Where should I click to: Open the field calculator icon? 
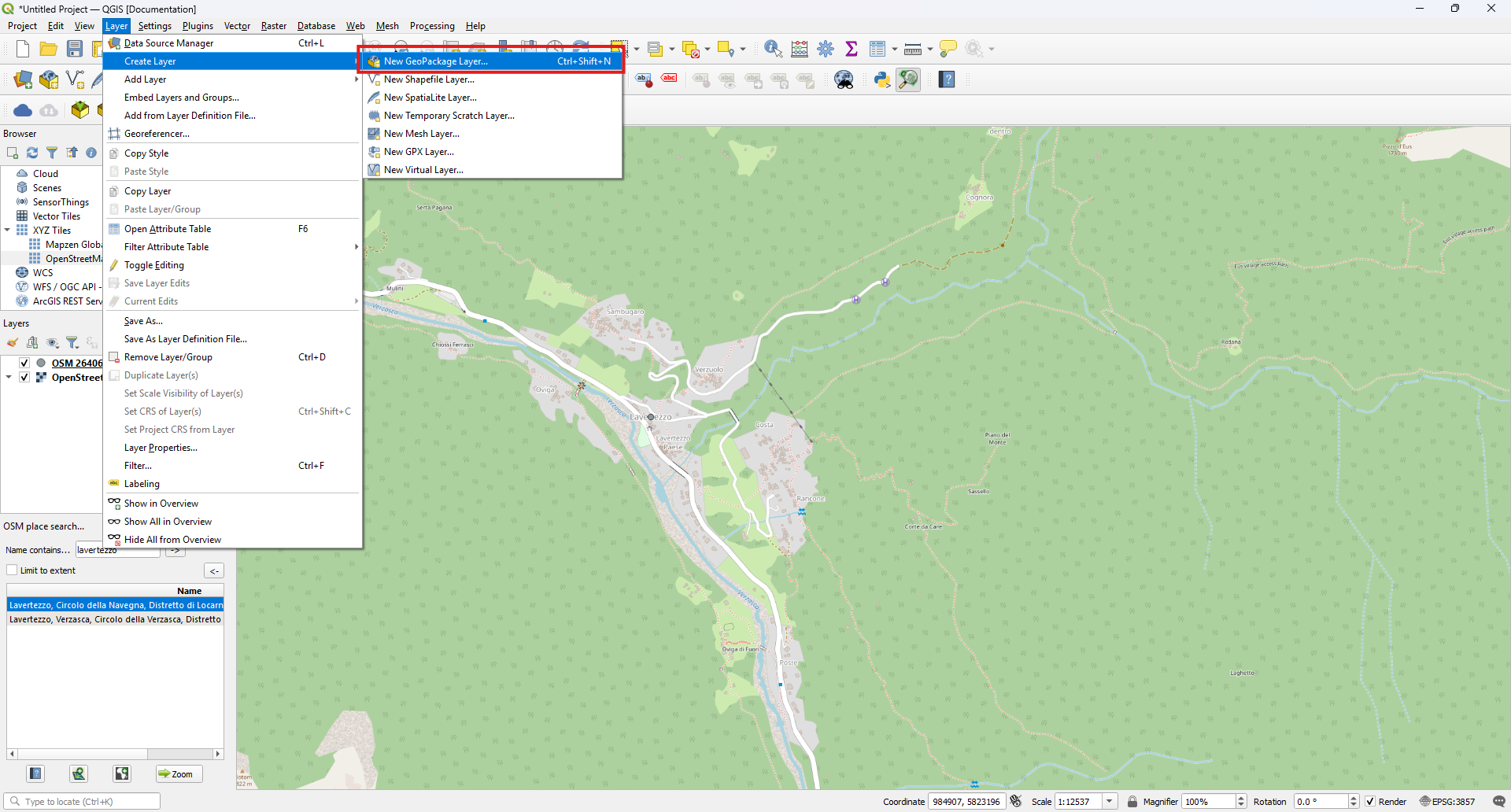[800, 49]
